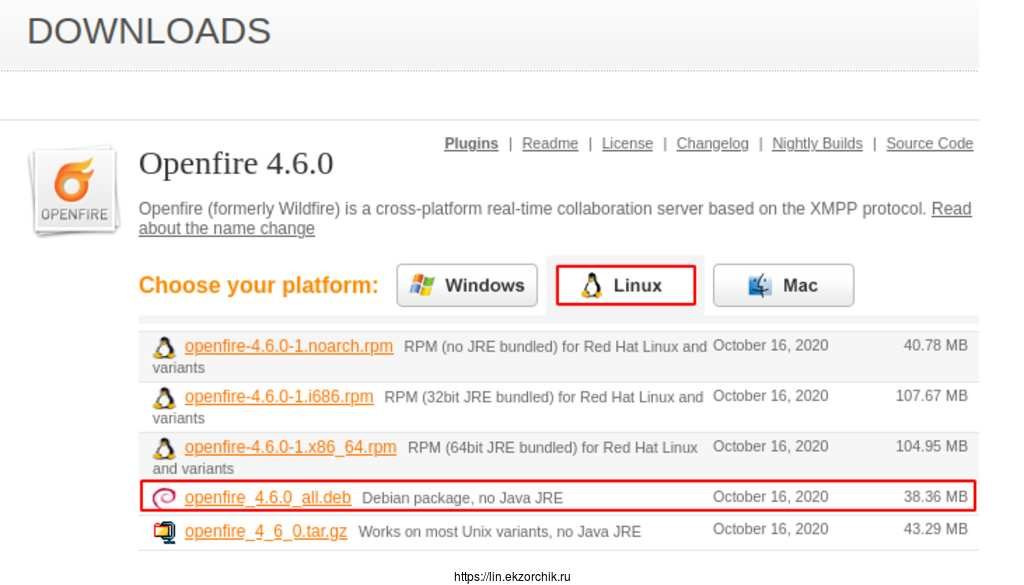Screen dimensions: 1024x585
Task: View the License link
Action: [x=627, y=144]
